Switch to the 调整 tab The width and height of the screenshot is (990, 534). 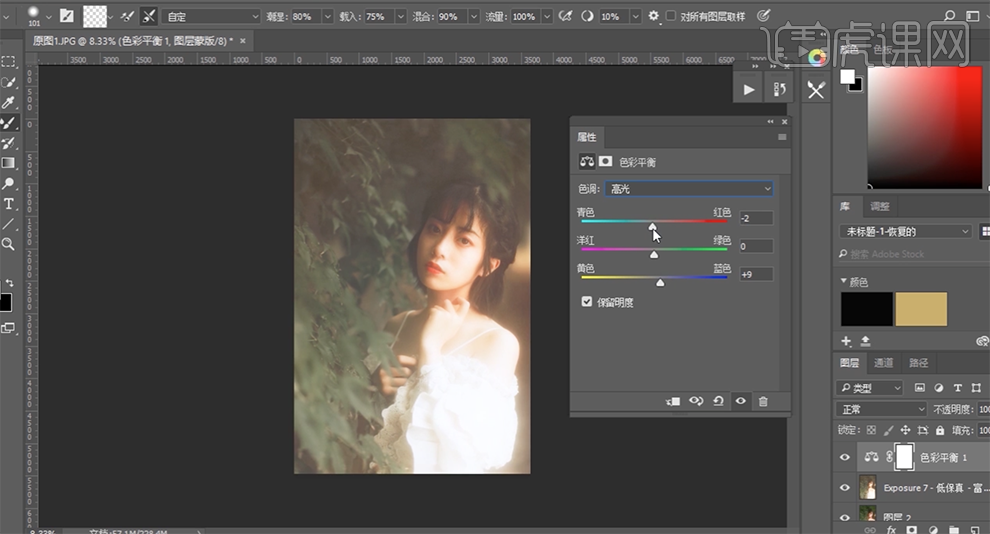tap(880, 206)
